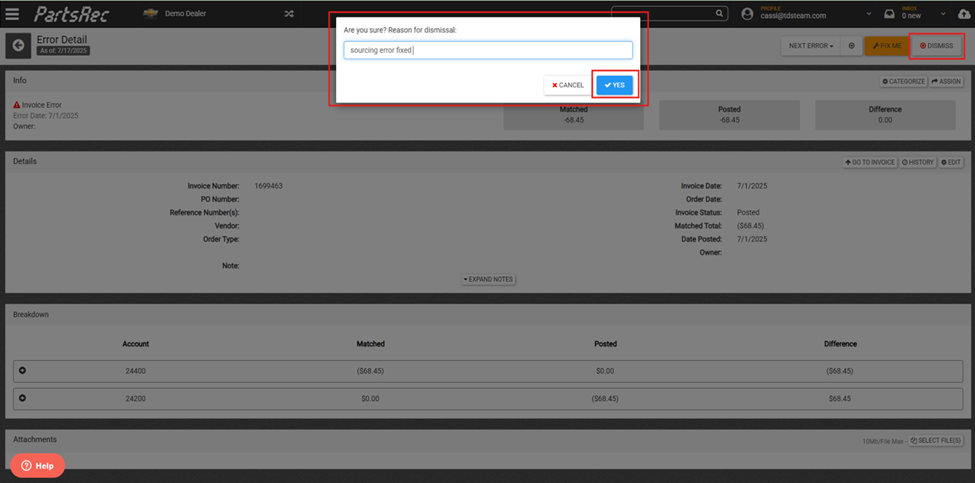Click the Categorize button
The image size is (975, 483).
click(903, 81)
